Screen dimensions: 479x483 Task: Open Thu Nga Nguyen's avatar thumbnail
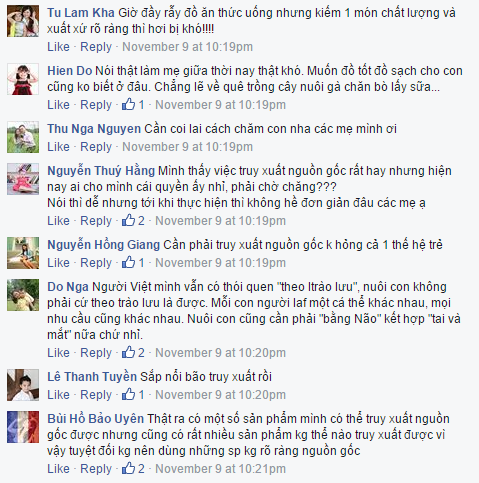click(23, 137)
